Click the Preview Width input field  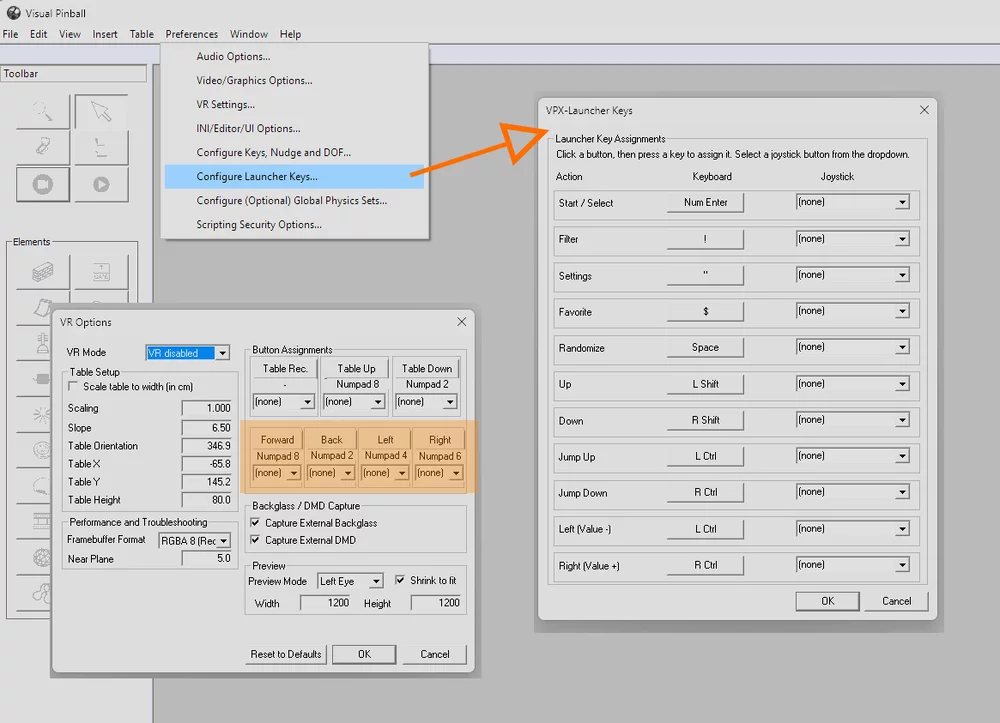(326, 602)
